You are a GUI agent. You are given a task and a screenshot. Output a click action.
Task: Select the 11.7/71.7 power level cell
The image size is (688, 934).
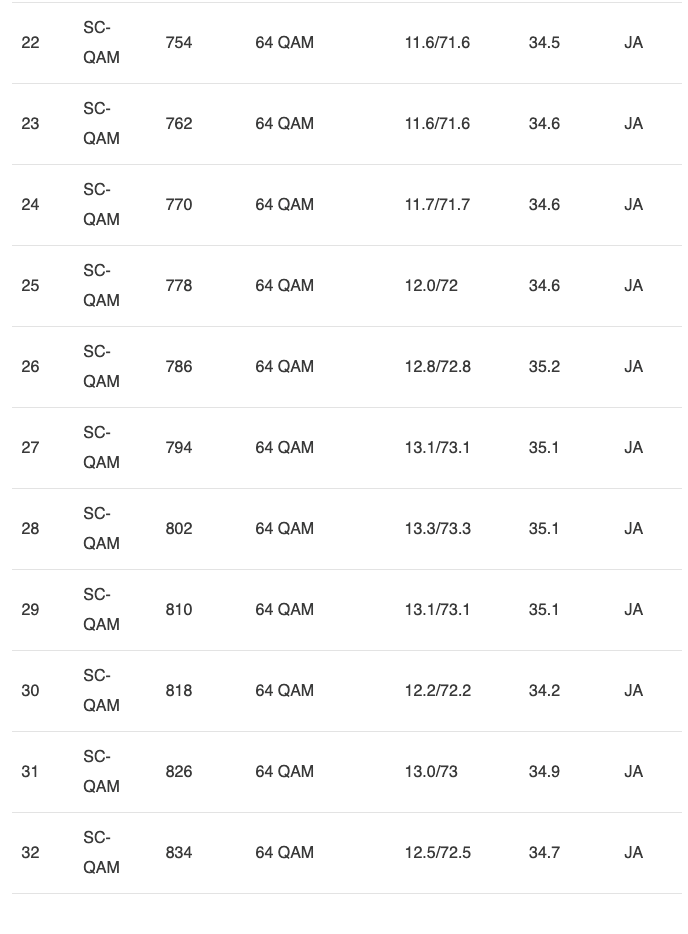(437, 205)
